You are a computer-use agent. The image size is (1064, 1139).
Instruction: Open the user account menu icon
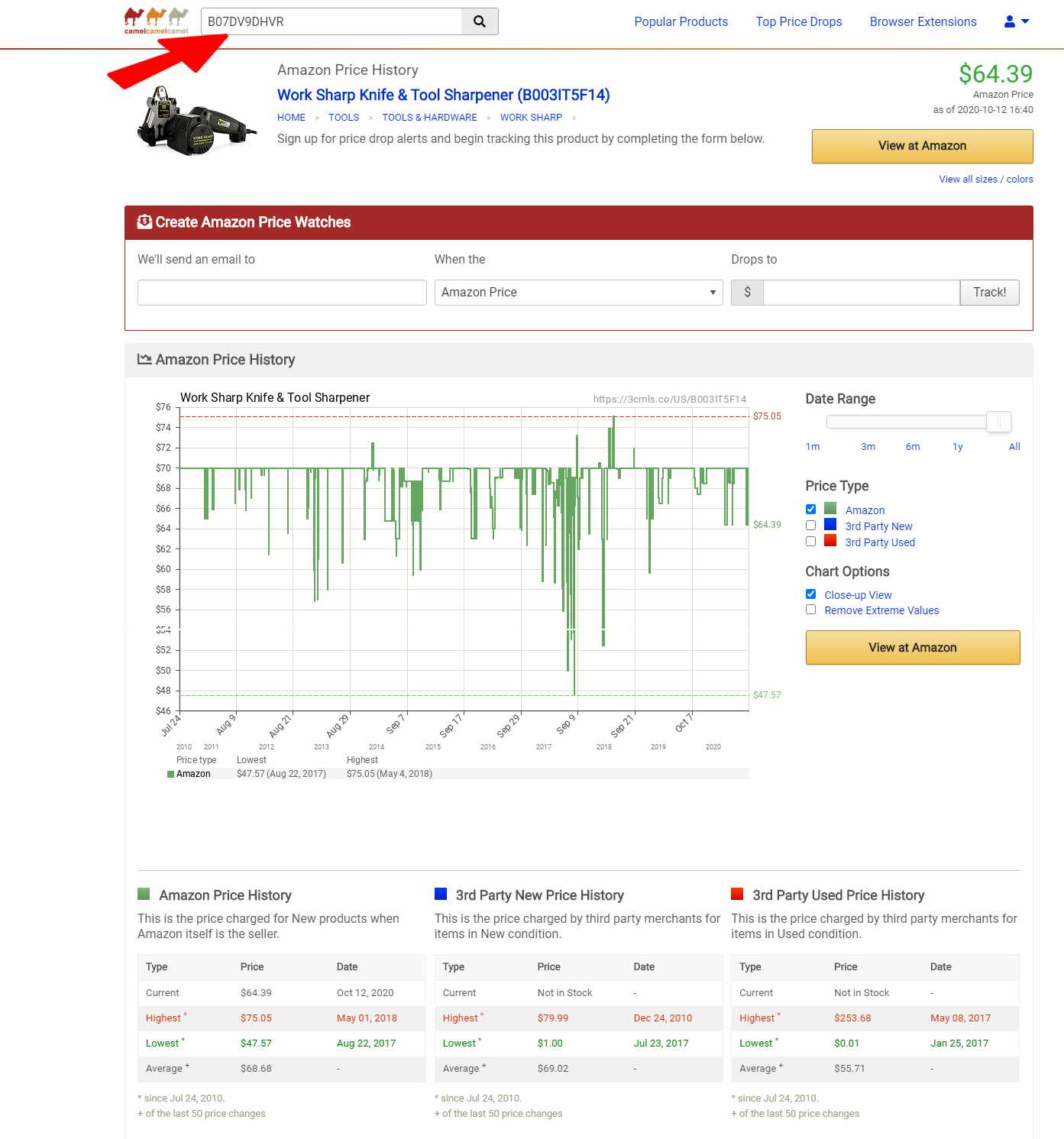1017,21
